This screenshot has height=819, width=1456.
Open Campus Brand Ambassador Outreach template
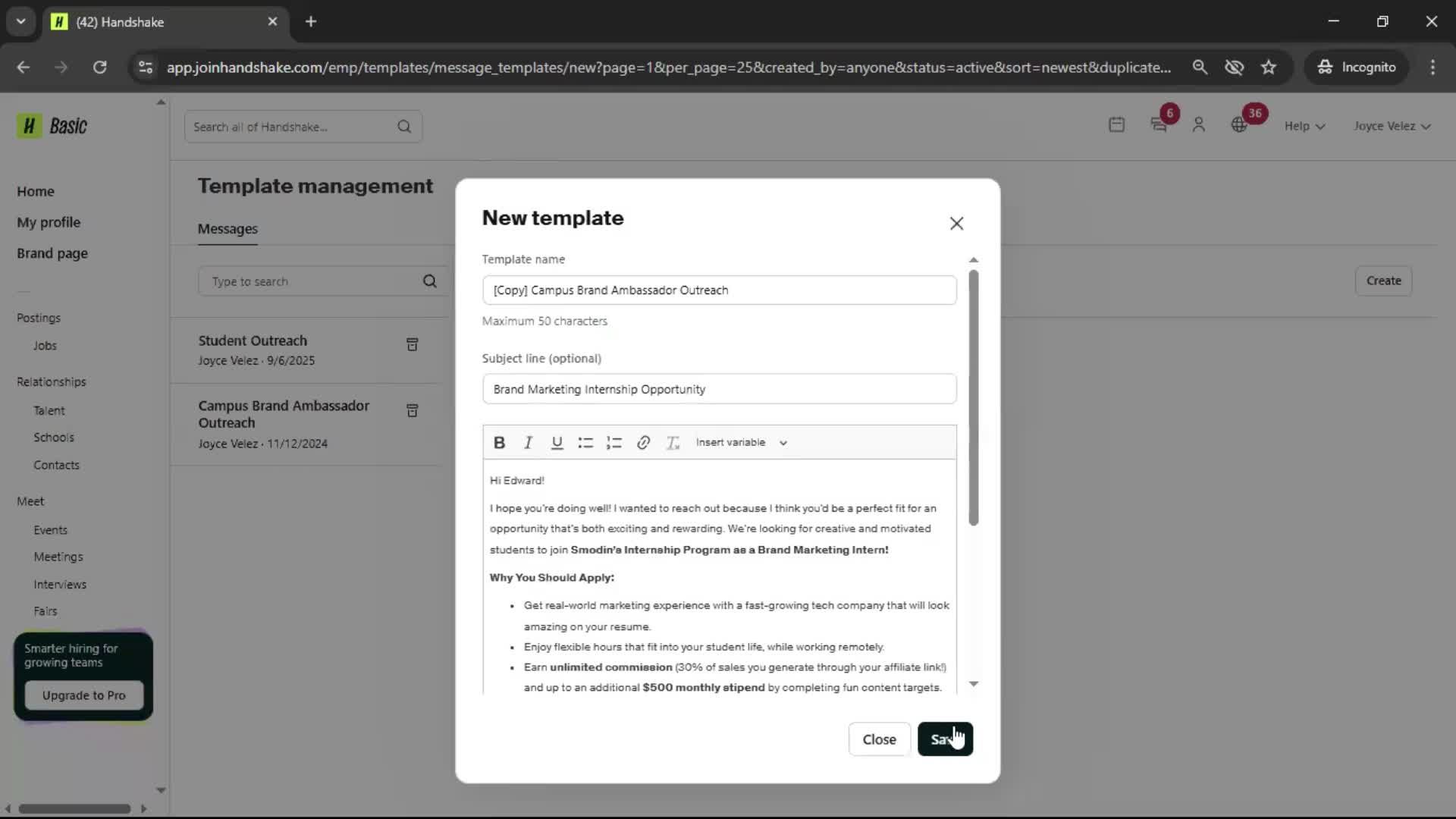[284, 414]
